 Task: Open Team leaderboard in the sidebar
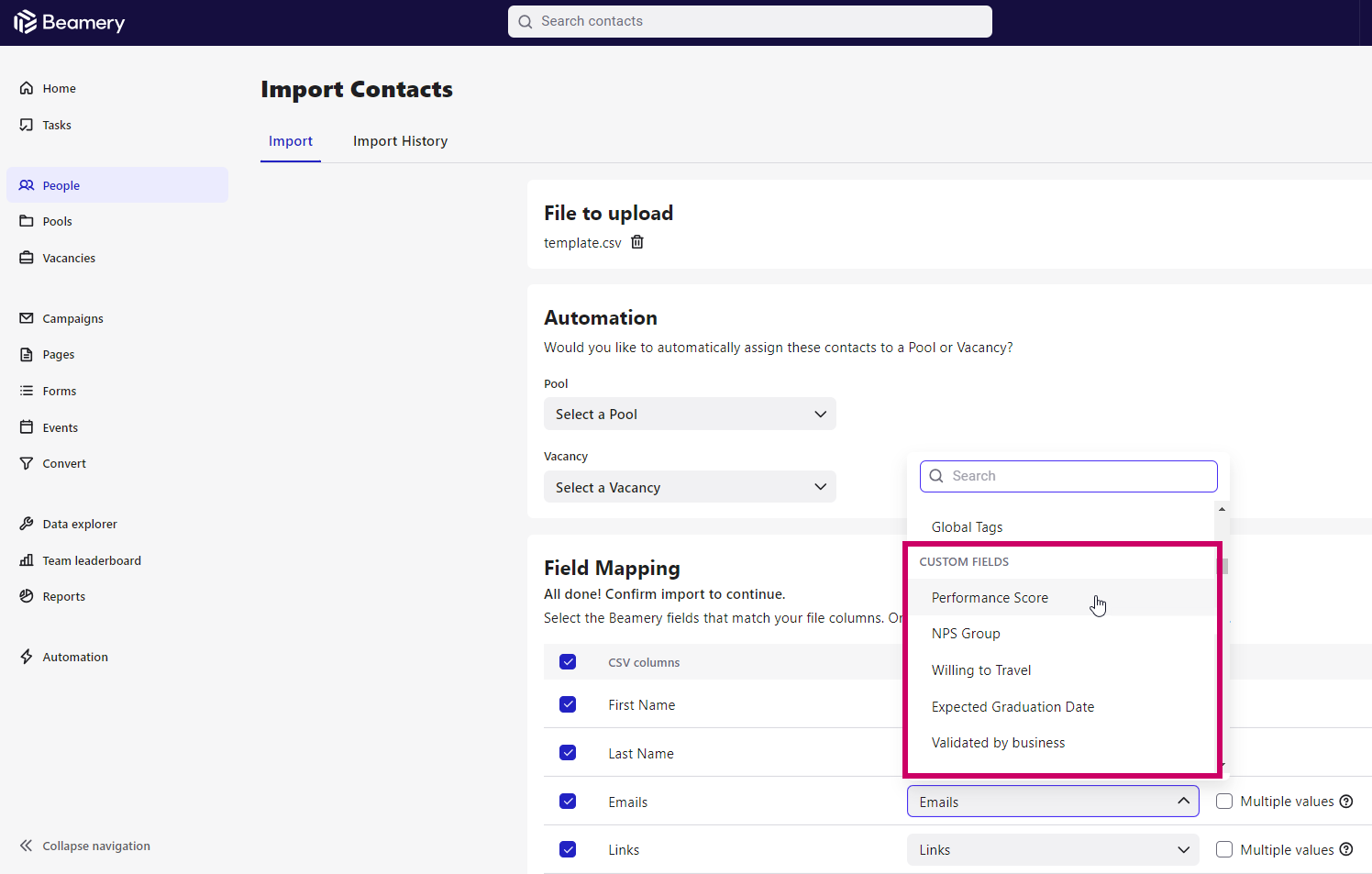pyautogui.click(x=117, y=561)
